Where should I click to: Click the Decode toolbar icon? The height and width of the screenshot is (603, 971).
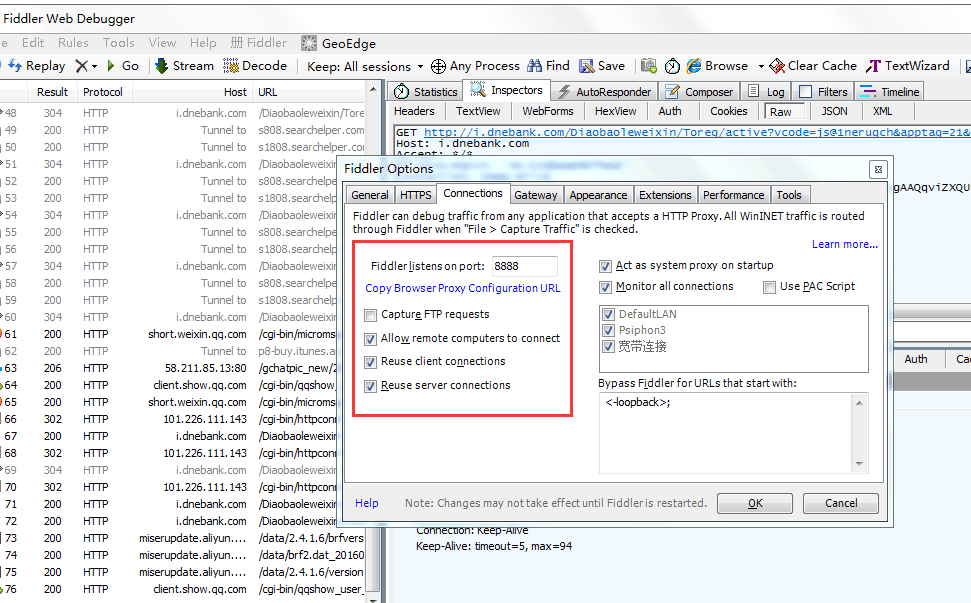click(x=231, y=66)
